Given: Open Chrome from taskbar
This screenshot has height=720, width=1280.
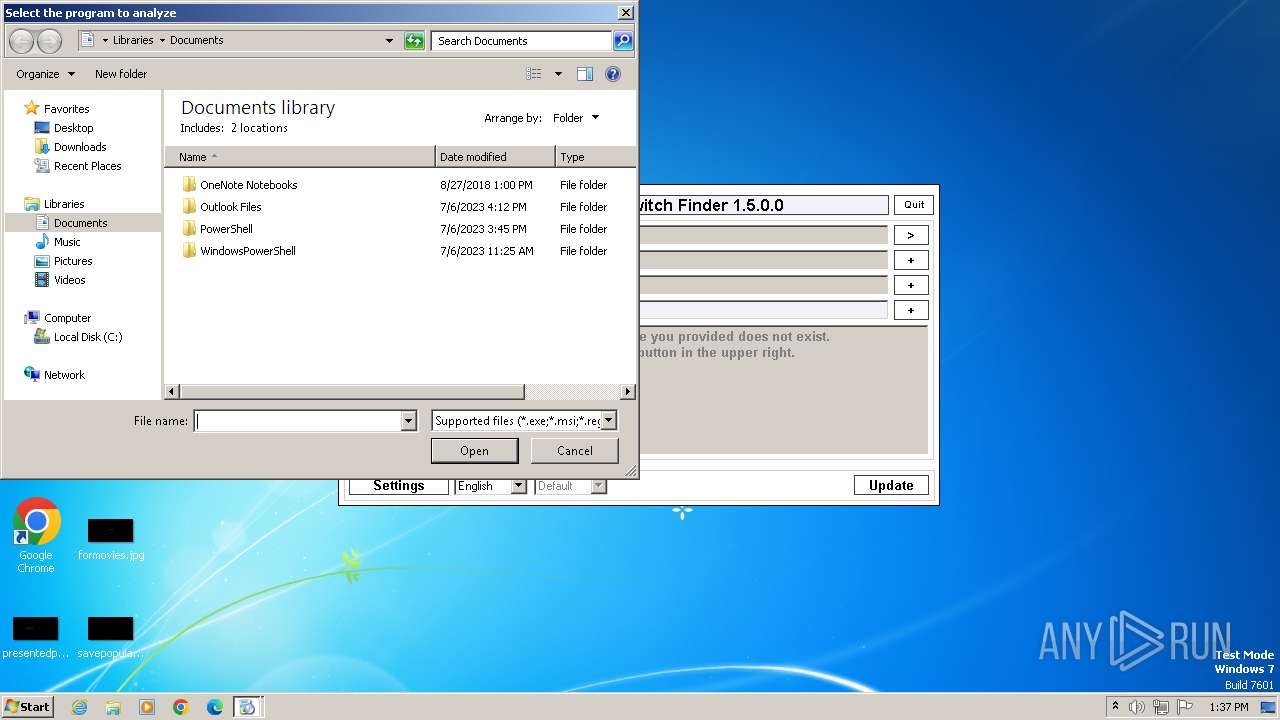Looking at the screenshot, I should point(181,707).
